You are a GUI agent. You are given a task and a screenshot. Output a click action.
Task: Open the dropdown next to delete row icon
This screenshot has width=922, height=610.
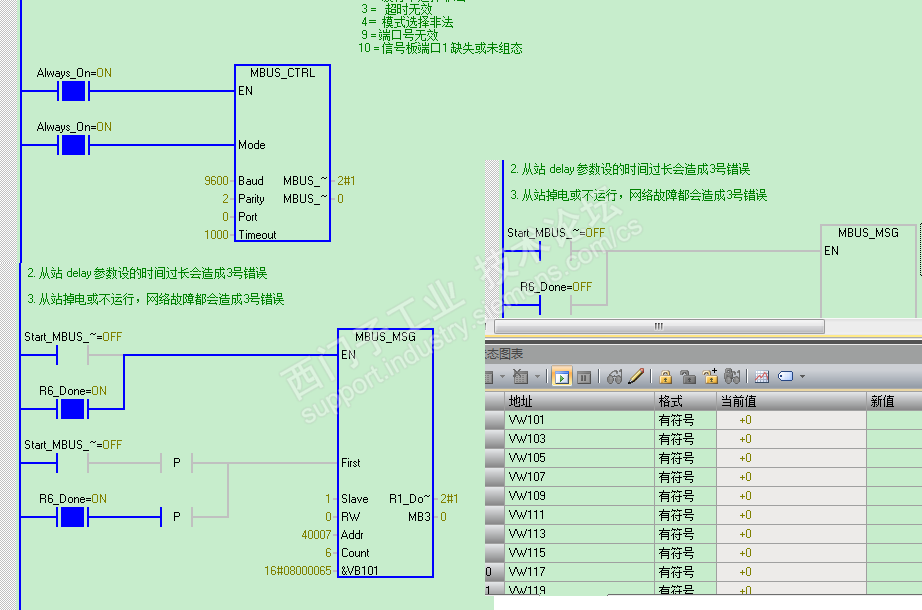[x=537, y=377]
